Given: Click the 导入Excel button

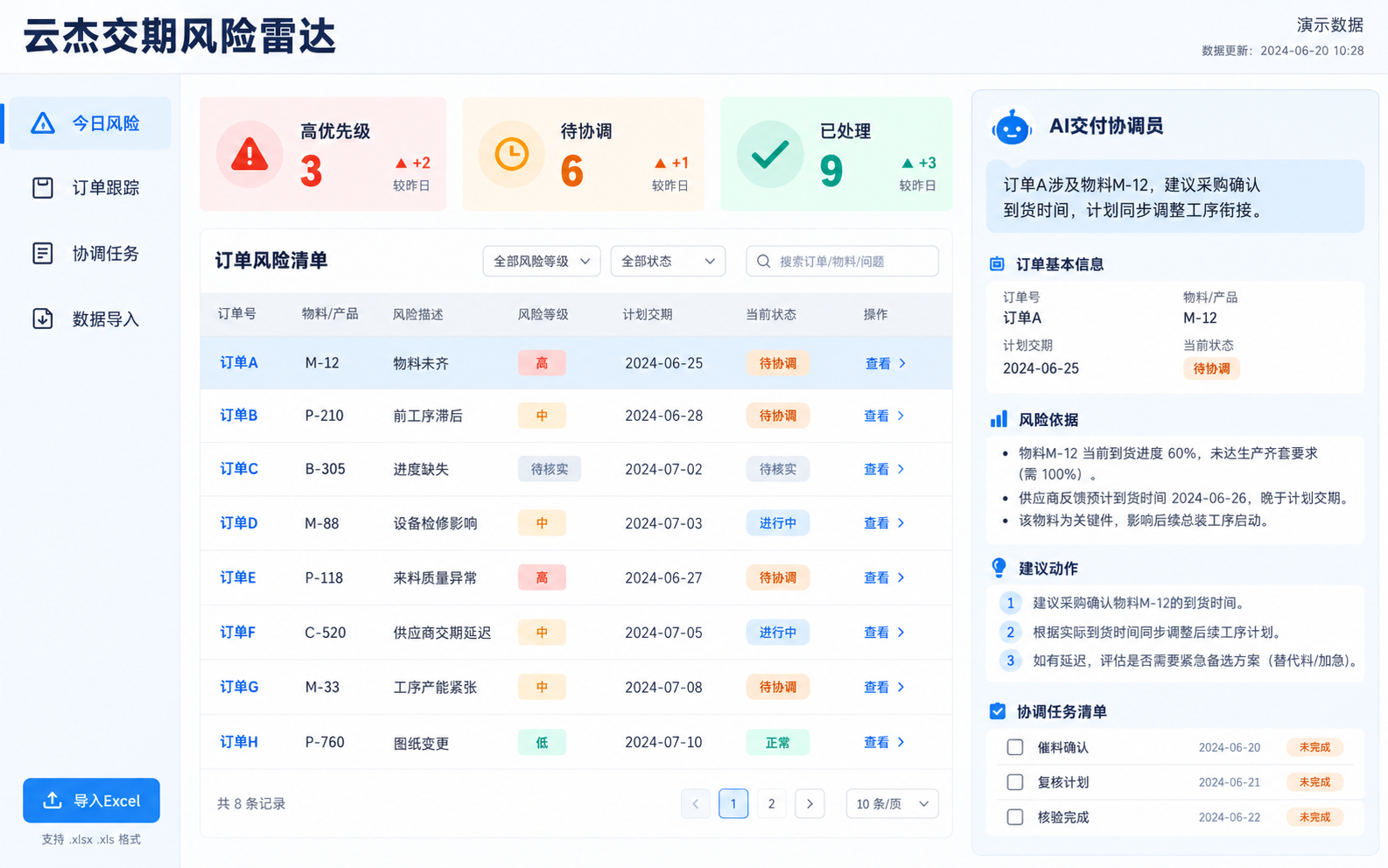Looking at the screenshot, I should pos(91,801).
